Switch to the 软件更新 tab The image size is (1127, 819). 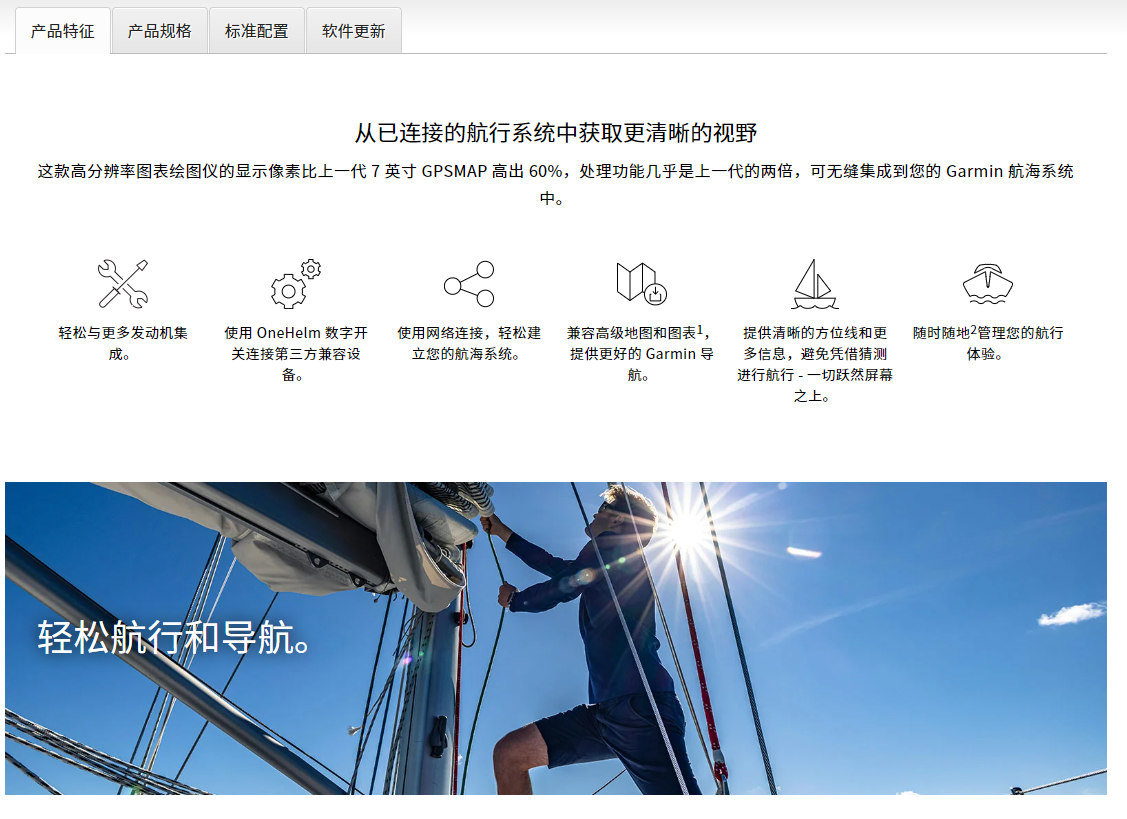pyautogui.click(x=354, y=31)
